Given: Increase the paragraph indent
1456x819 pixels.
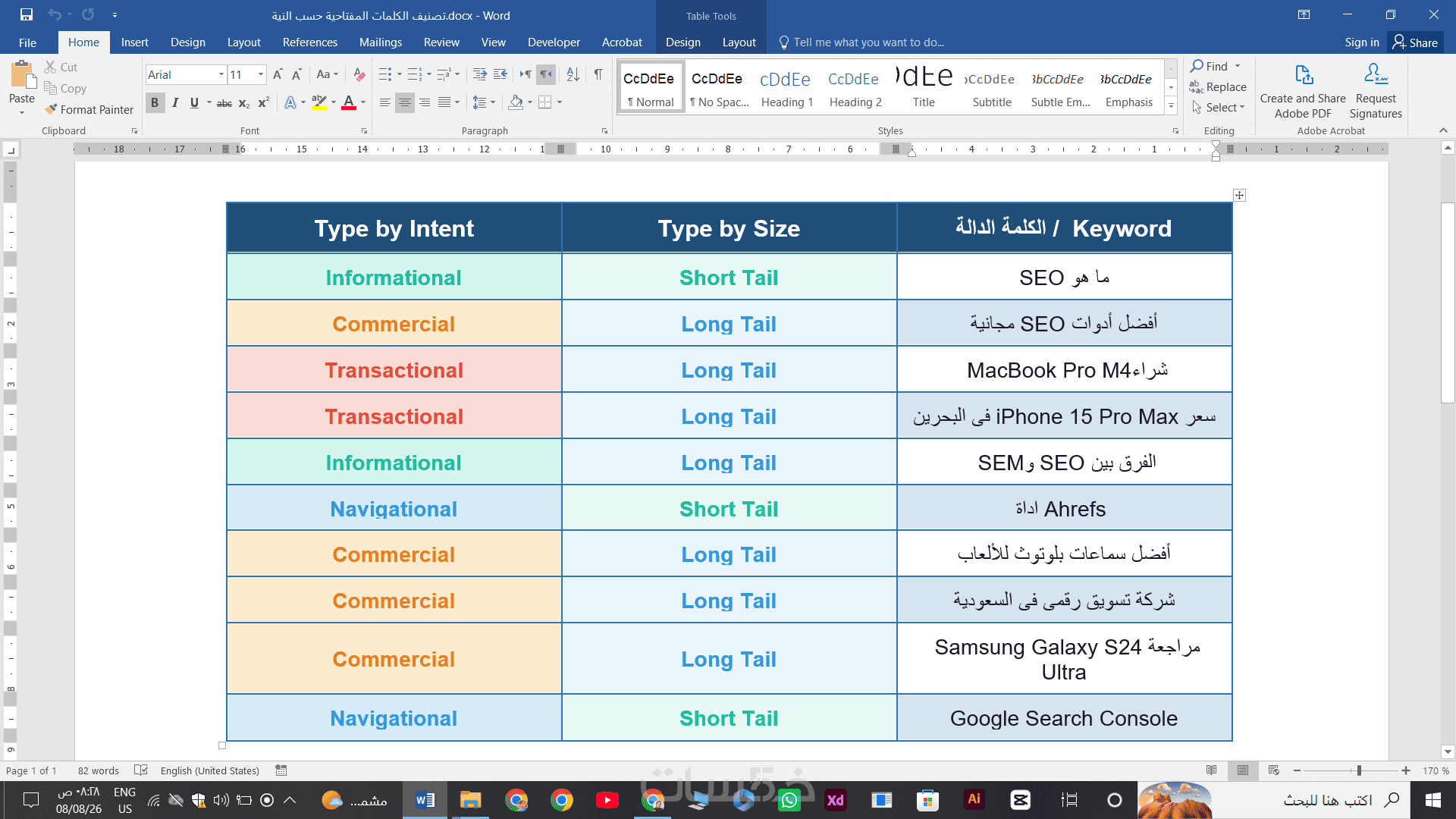Looking at the screenshot, I should pyautogui.click(x=500, y=74).
